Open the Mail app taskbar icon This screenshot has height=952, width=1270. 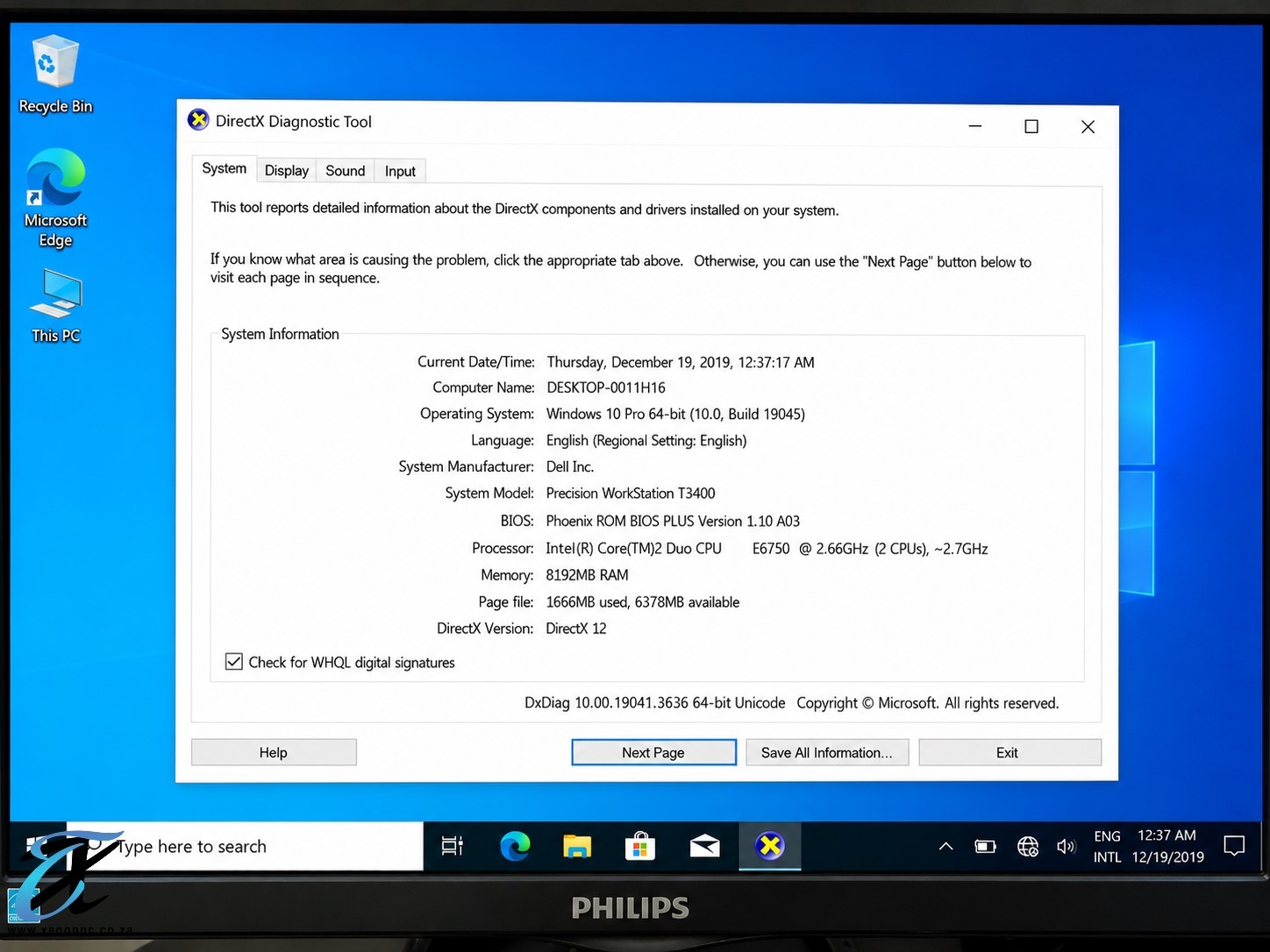pos(704,846)
